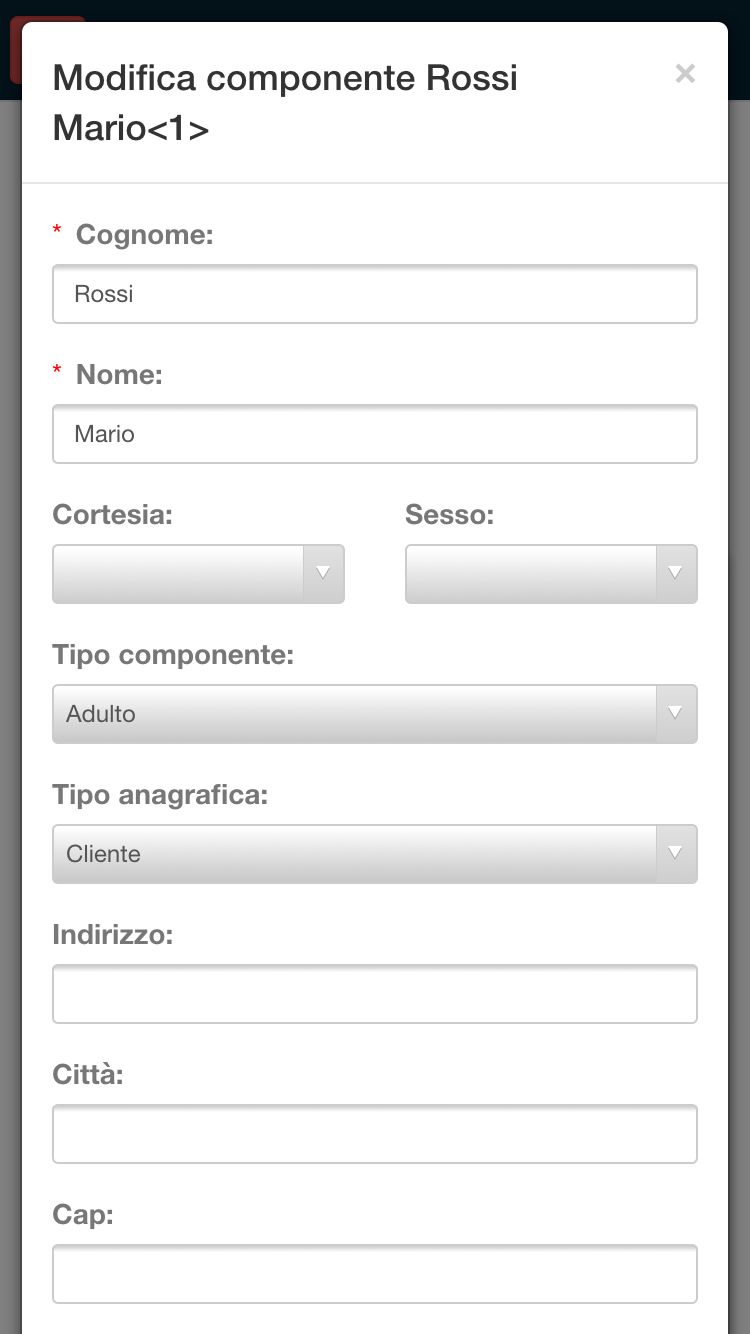Close the Modifica componente dialog
The height and width of the screenshot is (1334, 750).
685,74
